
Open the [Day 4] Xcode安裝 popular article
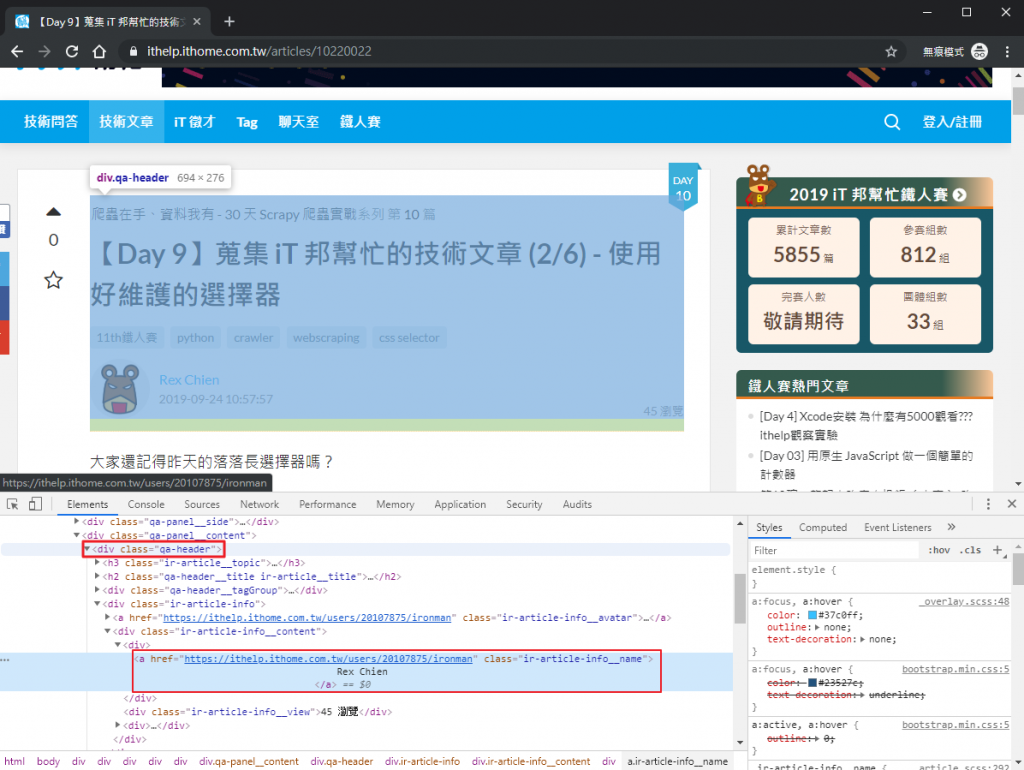866,426
